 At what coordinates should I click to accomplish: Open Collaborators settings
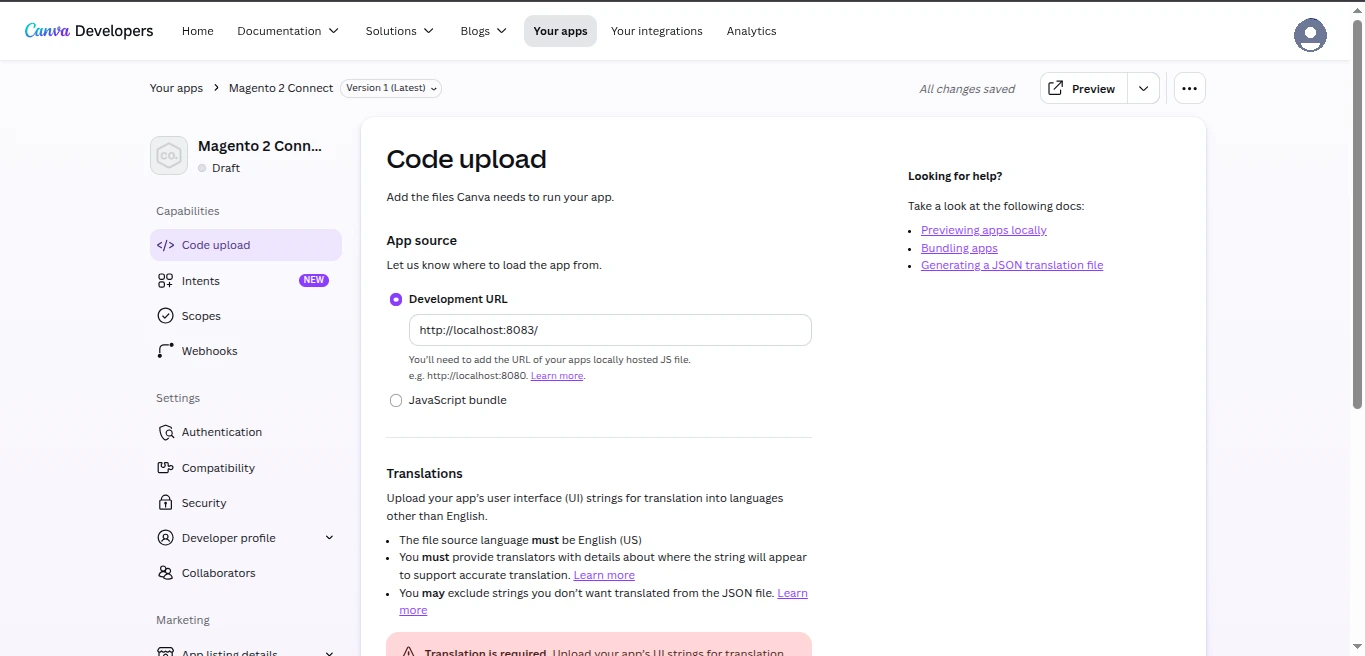[246, 573]
